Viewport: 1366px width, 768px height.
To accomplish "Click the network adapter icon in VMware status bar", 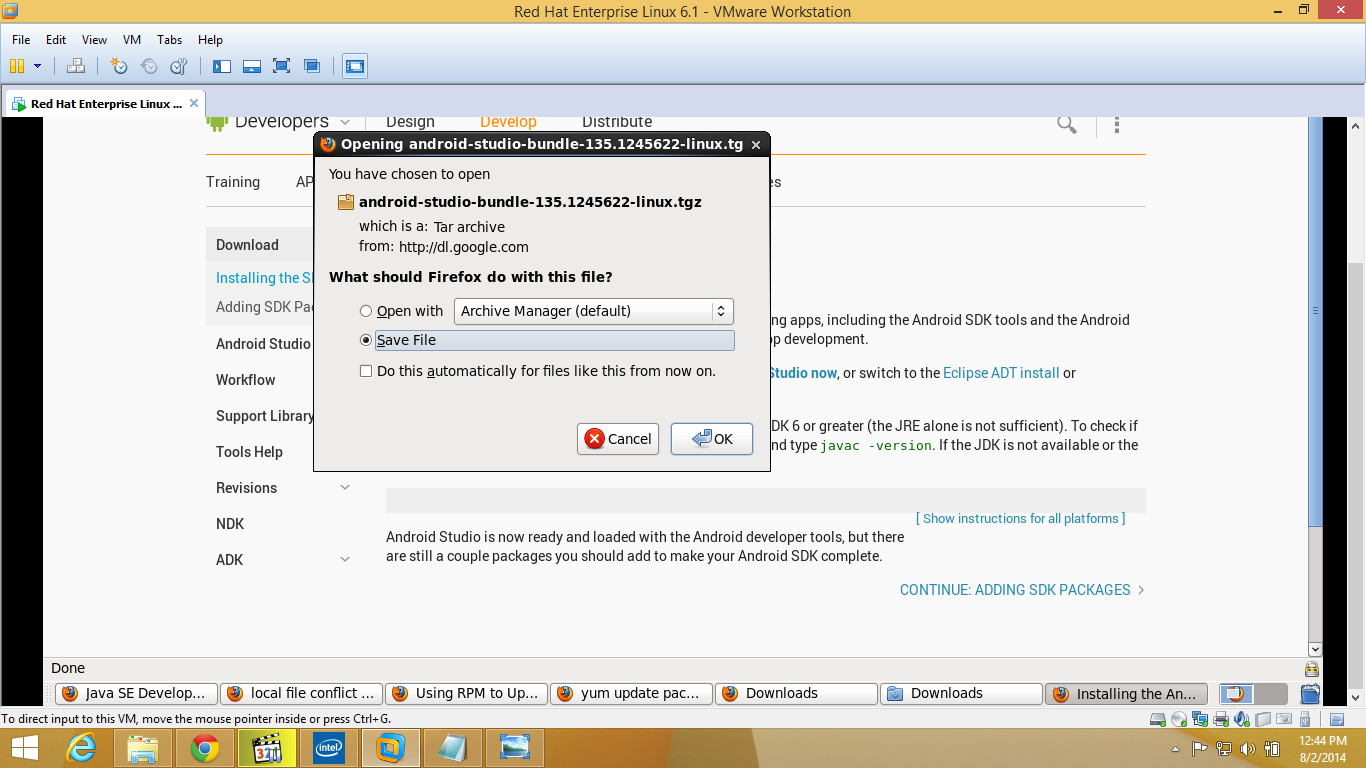I will tap(1200, 719).
